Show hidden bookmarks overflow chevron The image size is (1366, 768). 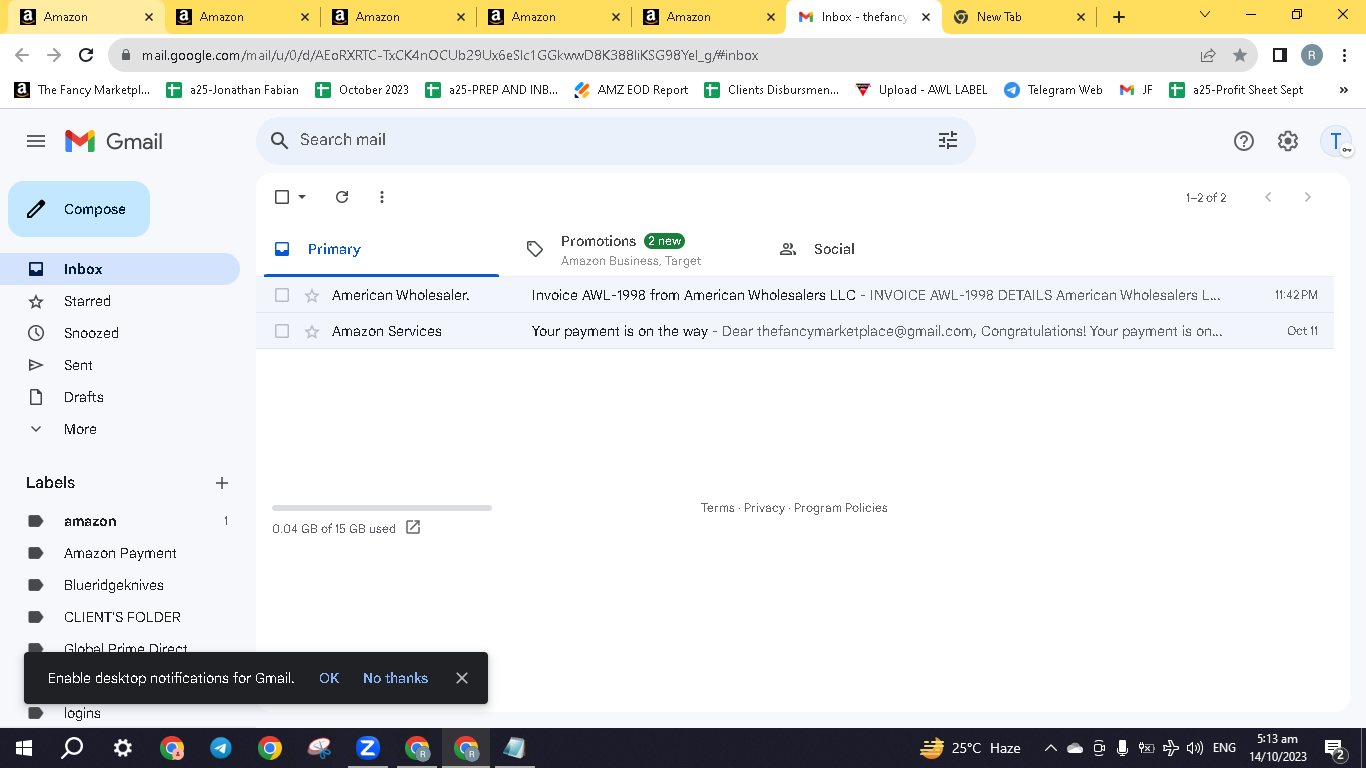pyautogui.click(x=1344, y=90)
